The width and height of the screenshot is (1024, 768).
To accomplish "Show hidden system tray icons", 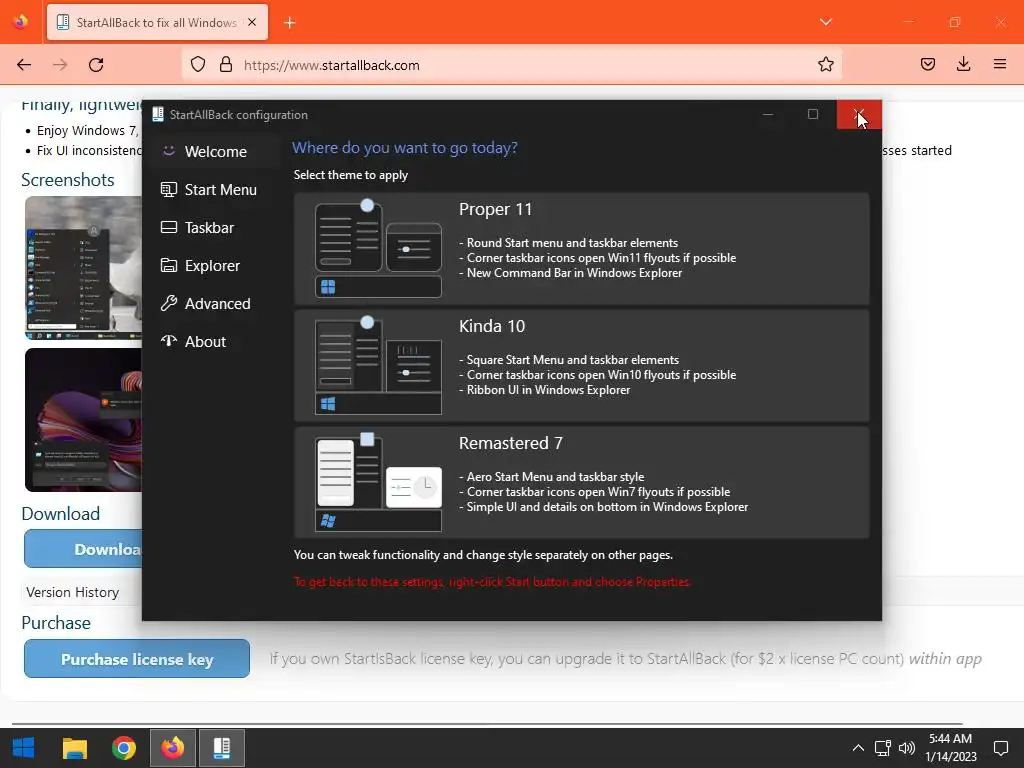I will pos(858,748).
